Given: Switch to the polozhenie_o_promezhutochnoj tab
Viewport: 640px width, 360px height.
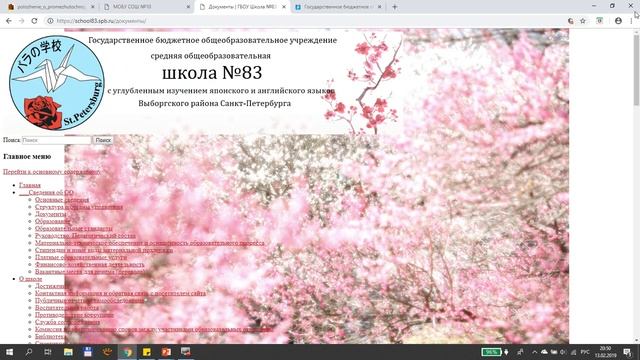Looking at the screenshot, I should pos(51,7).
